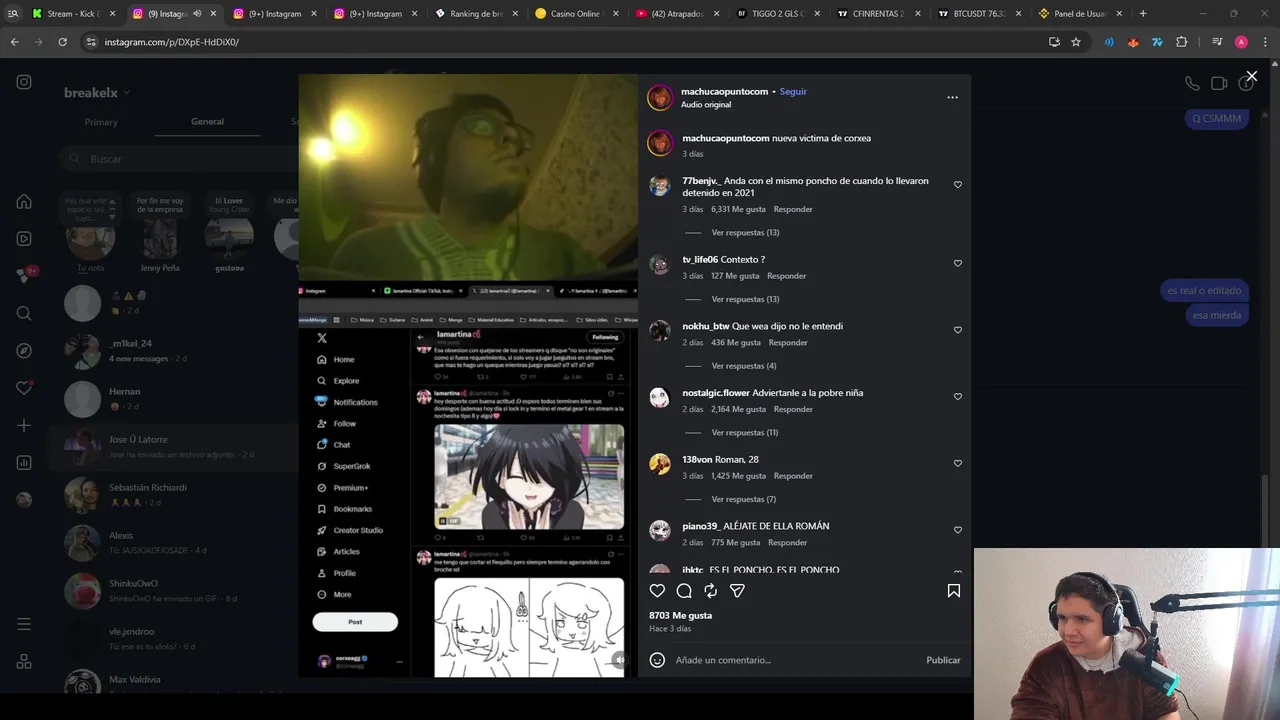Image resolution: width=1280 pixels, height=720 pixels.
Task: Reply to tv_life06's comment
Action: coord(786,276)
